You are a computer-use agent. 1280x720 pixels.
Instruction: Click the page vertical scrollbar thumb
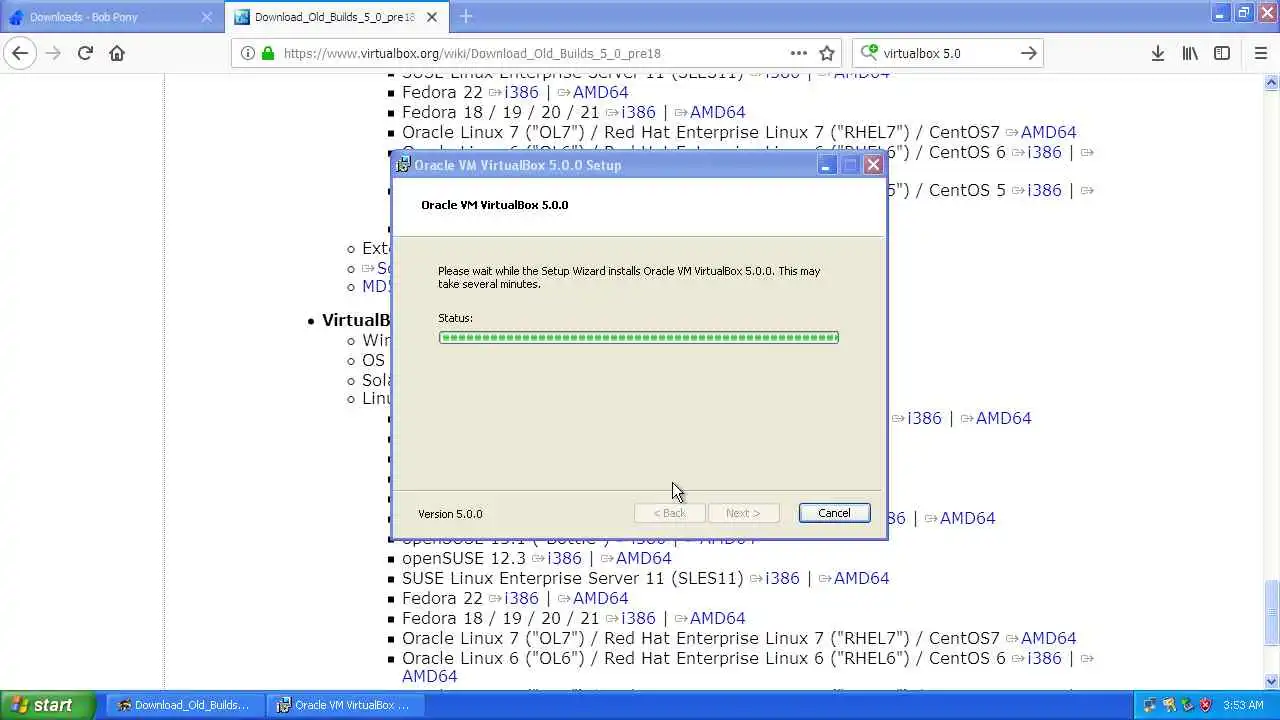pos(1272,612)
